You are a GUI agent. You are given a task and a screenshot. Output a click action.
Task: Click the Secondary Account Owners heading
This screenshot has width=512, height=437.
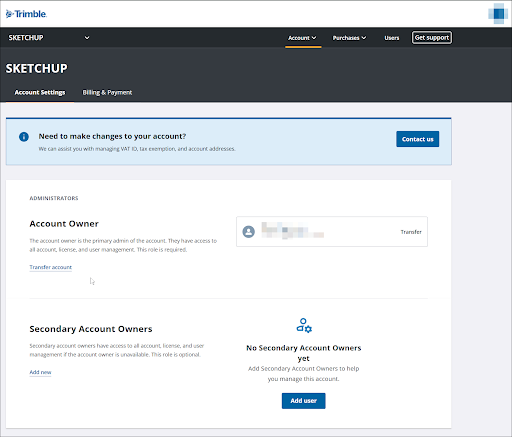tap(91, 329)
